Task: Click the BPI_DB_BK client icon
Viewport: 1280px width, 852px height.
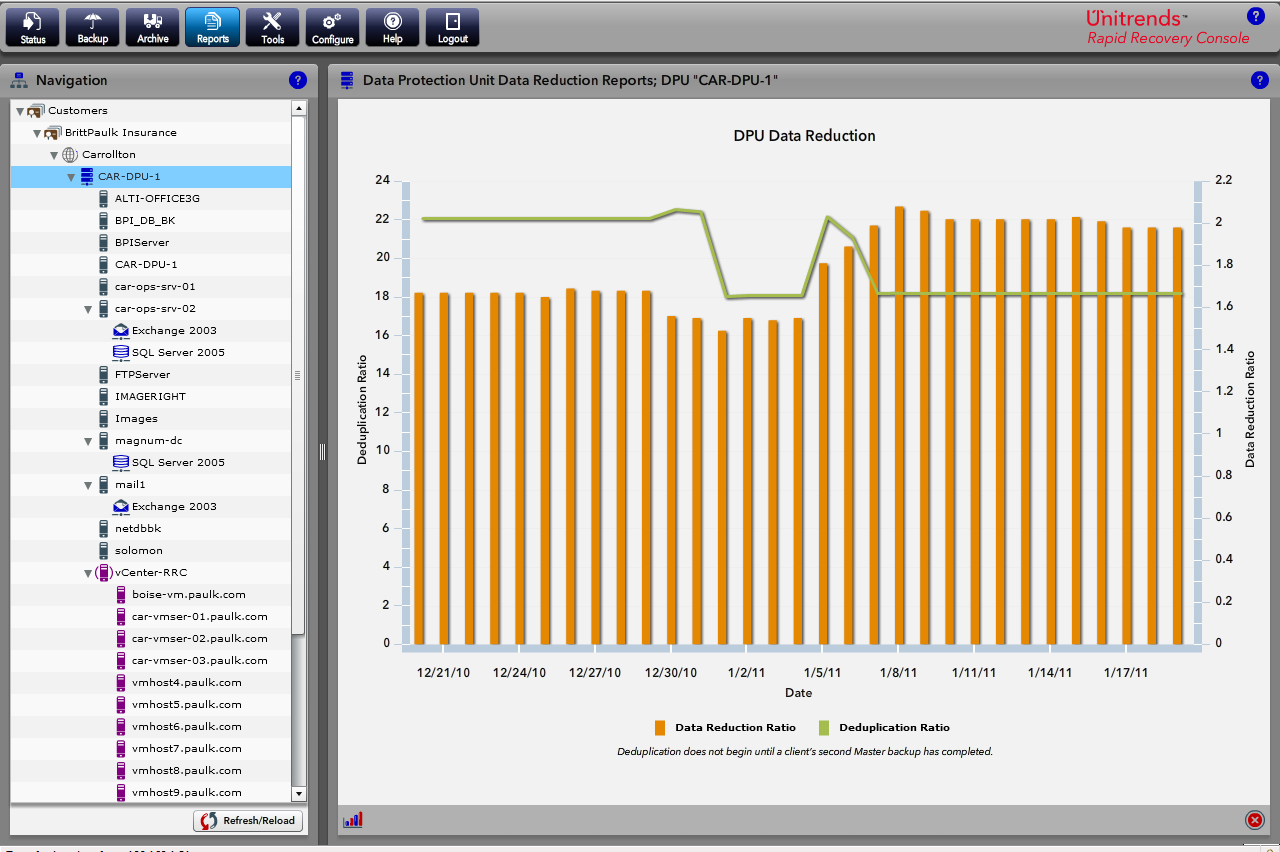Action: point(104,221)
